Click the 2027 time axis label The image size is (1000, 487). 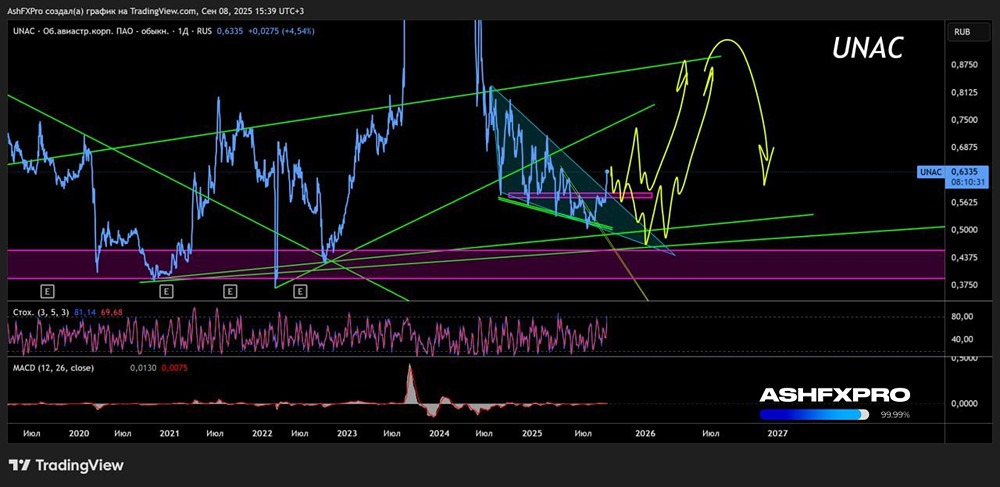pyautogui.click(x=777, y=433)
